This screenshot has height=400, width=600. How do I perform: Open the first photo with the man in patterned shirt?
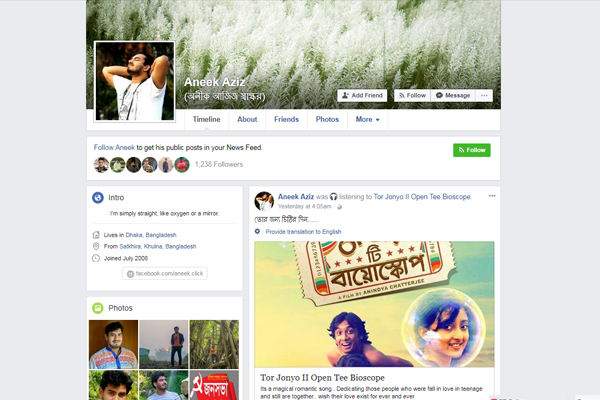coord(113,344)
